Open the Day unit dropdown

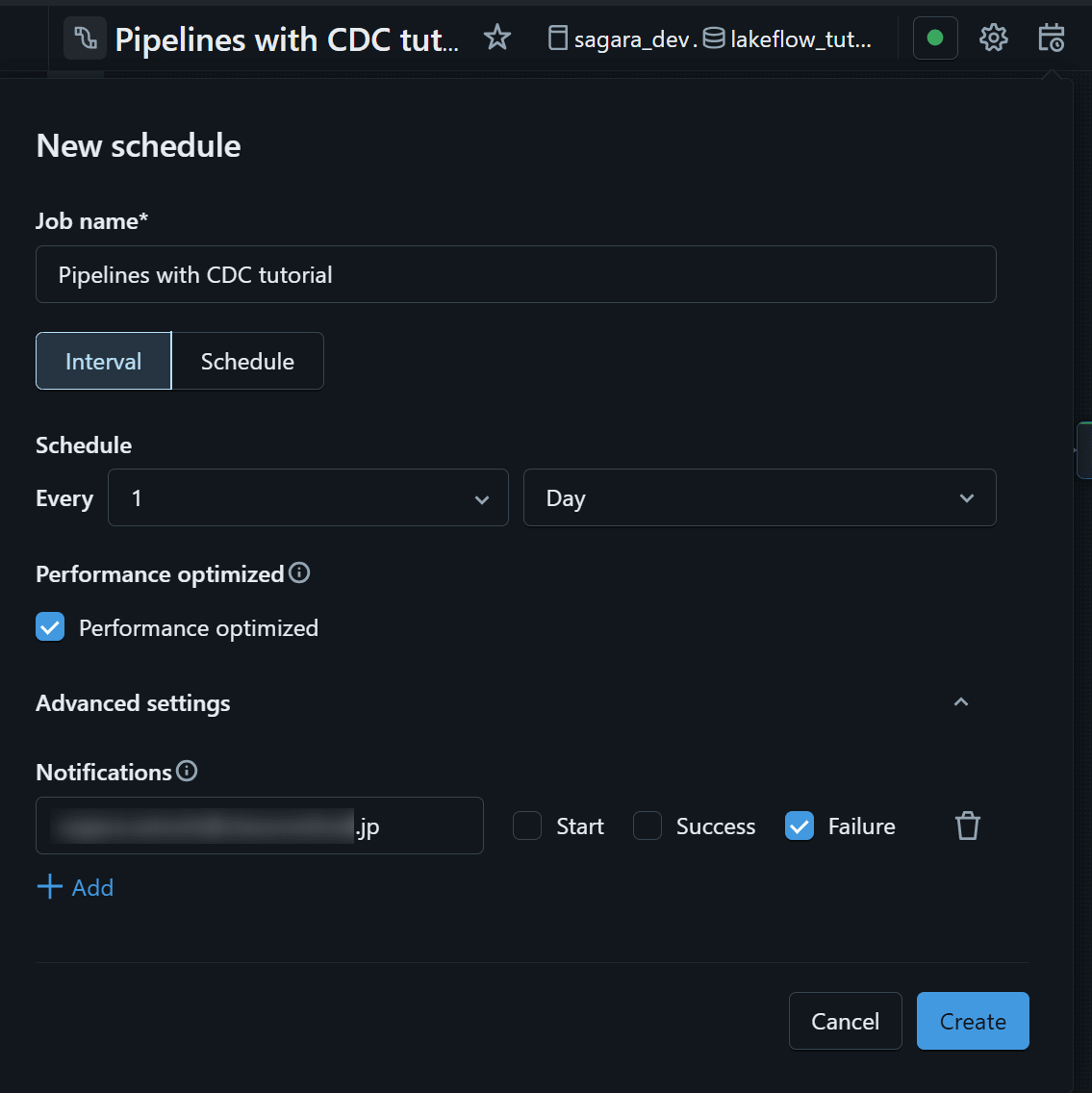pos(759,497)
